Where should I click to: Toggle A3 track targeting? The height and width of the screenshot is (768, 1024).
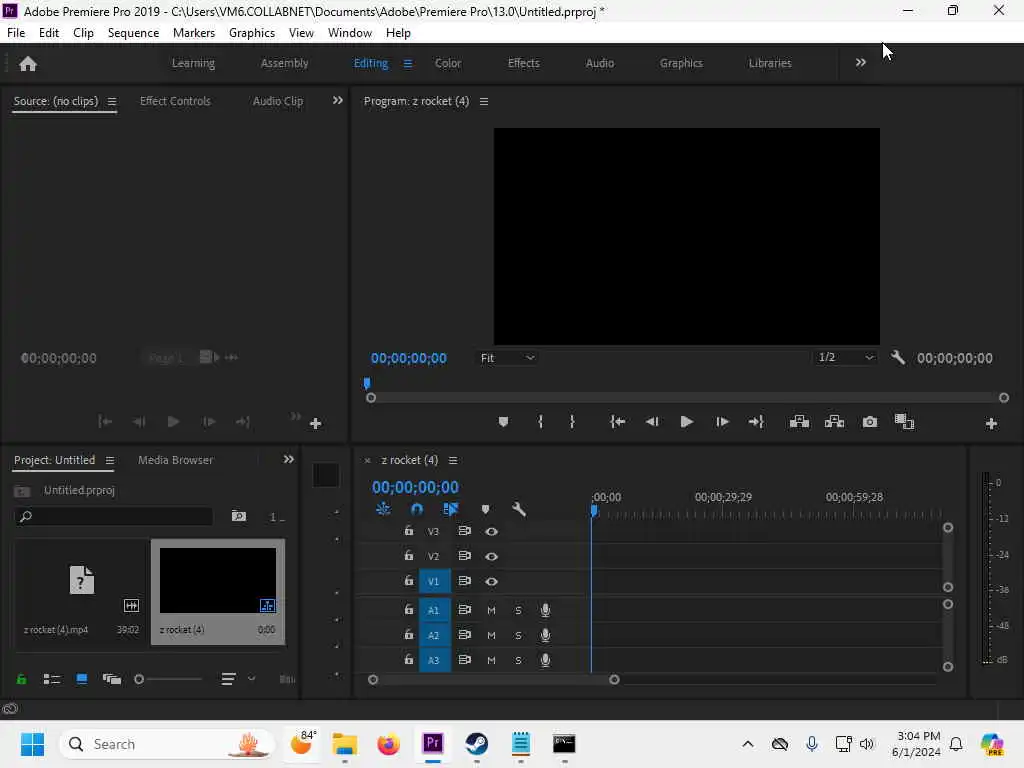pyautogui.click(x=434, y=660)
